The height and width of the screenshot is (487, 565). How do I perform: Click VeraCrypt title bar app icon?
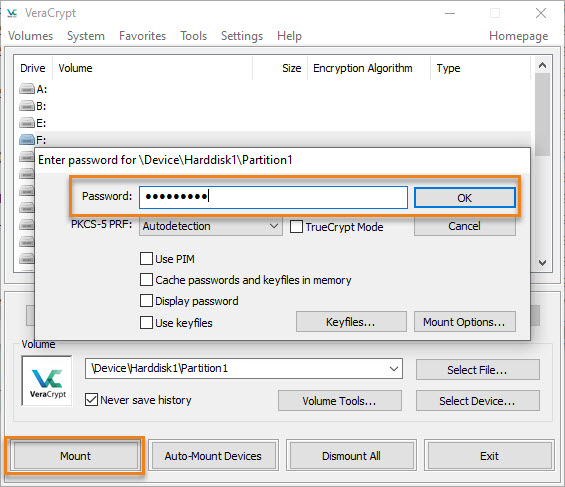click(12, 13)
